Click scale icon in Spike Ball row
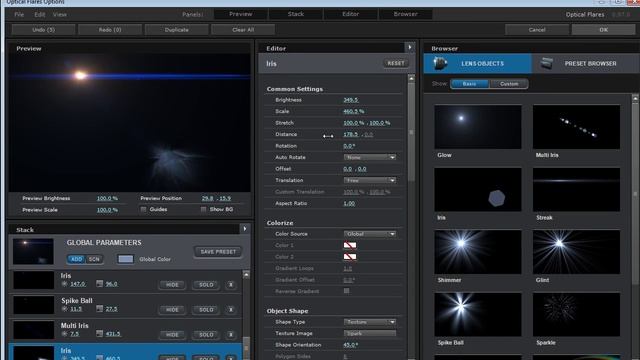Viewport: 640px width, 360px height. (100, 309)
